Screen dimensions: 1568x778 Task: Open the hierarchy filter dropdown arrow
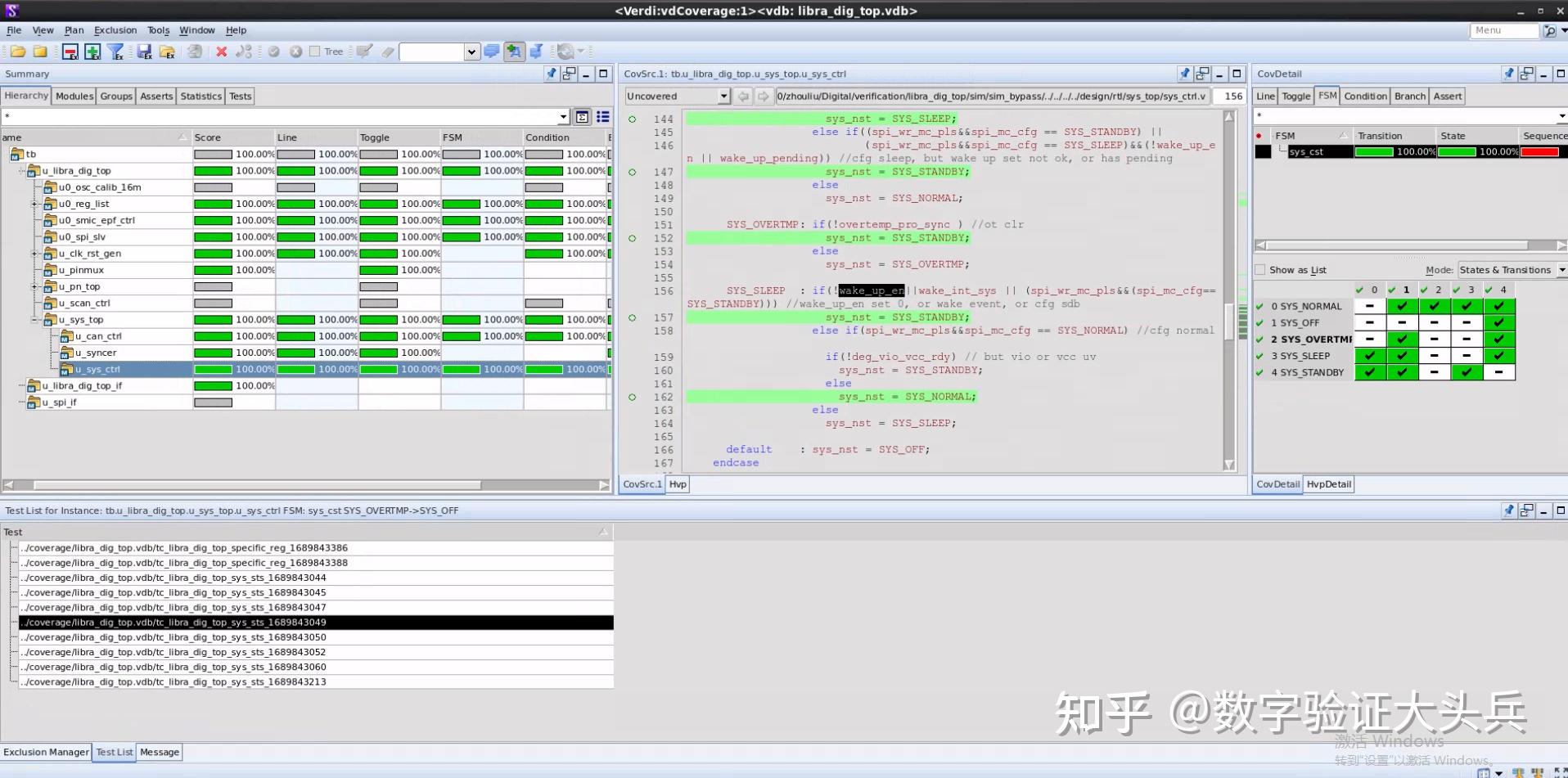click(x=562, y=117)
